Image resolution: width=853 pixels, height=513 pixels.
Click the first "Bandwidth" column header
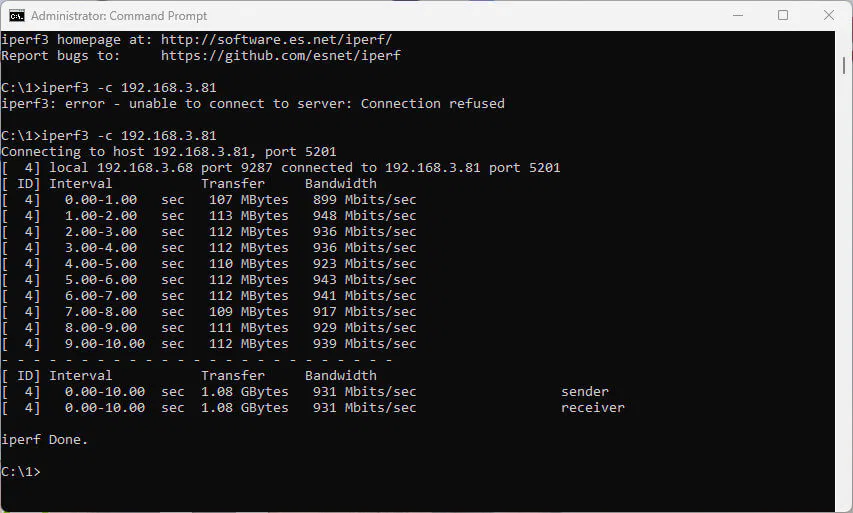coord(340,184)
